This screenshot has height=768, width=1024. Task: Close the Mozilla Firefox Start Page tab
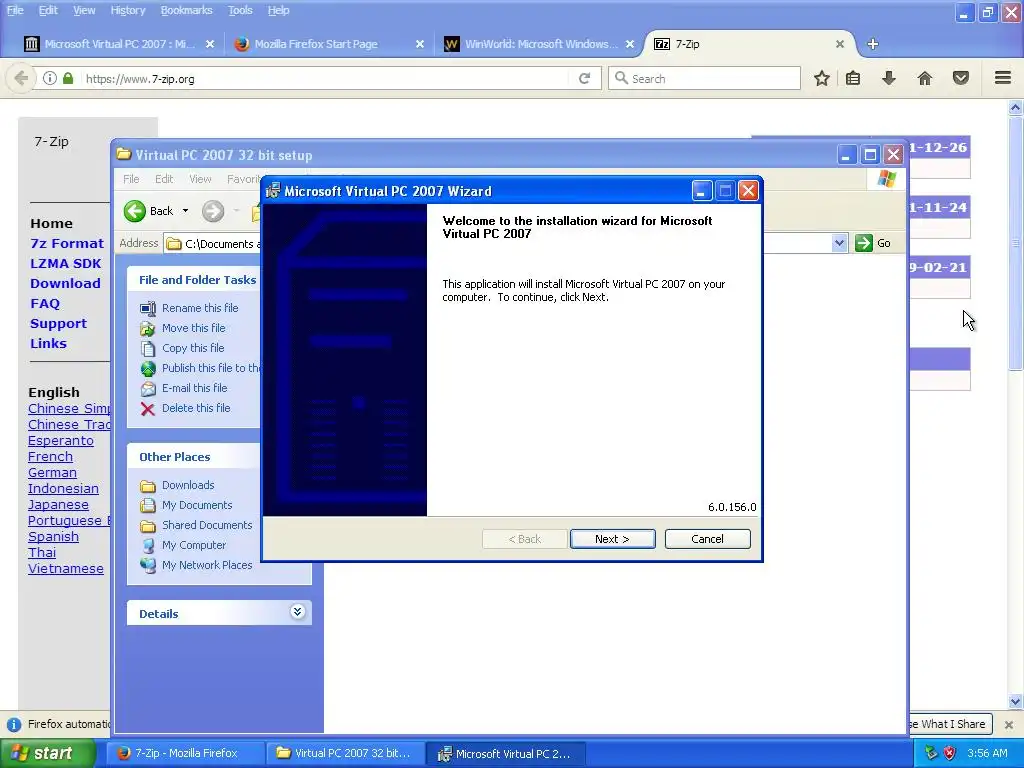coord(420,44)
